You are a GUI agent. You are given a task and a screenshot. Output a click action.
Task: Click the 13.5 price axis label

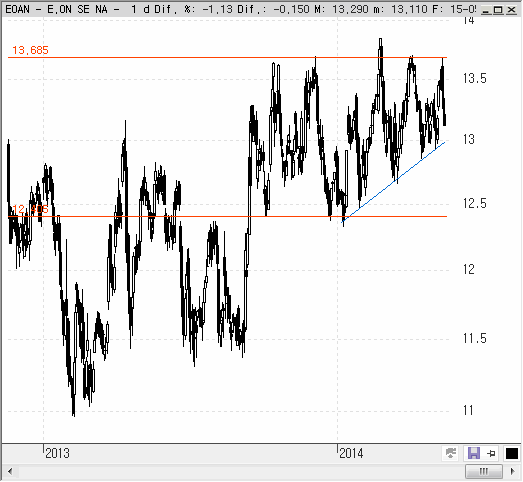pyautogui.click(x=474, y=79)
